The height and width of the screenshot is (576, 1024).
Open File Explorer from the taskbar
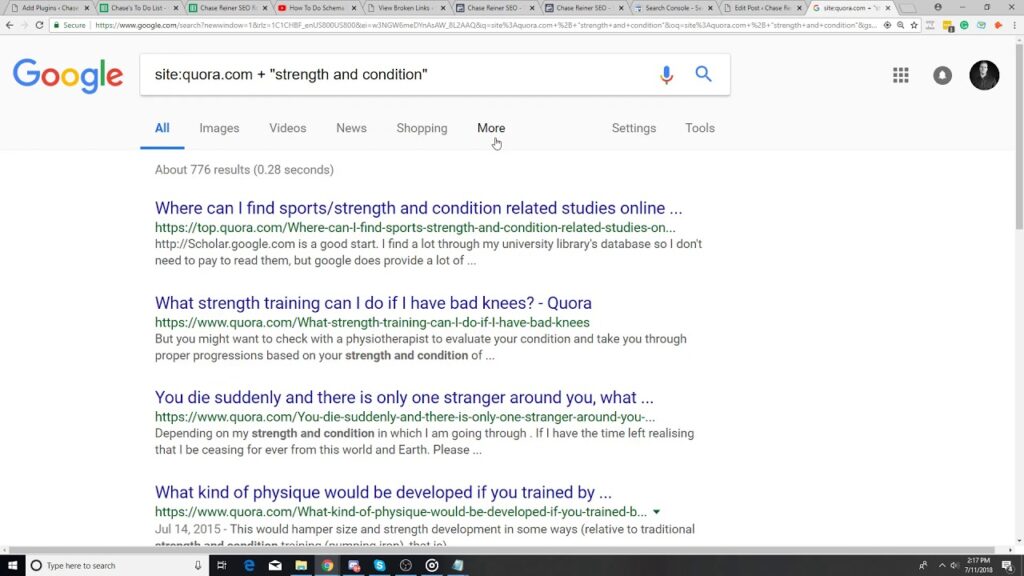pyautogui.click(x=301, y=566)
